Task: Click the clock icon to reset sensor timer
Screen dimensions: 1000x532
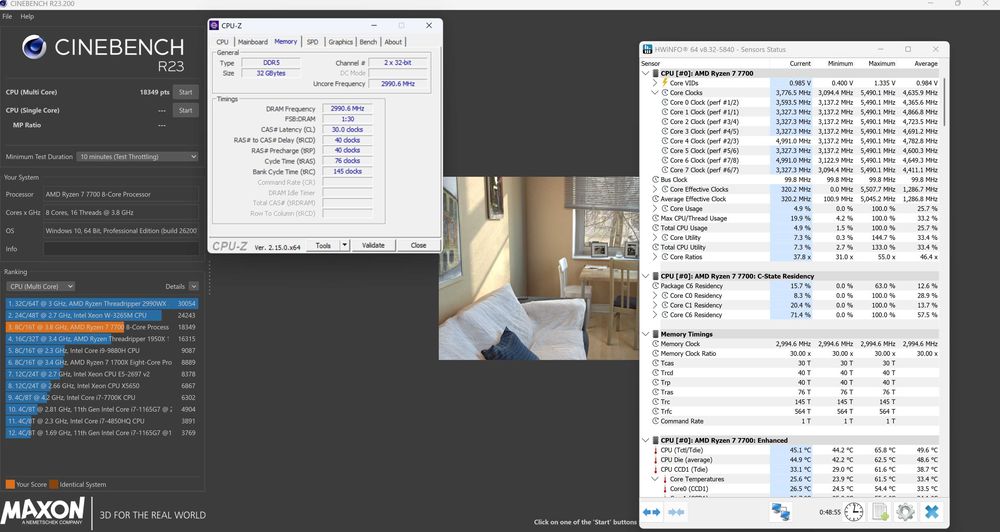Action: [x=853, y=512]
